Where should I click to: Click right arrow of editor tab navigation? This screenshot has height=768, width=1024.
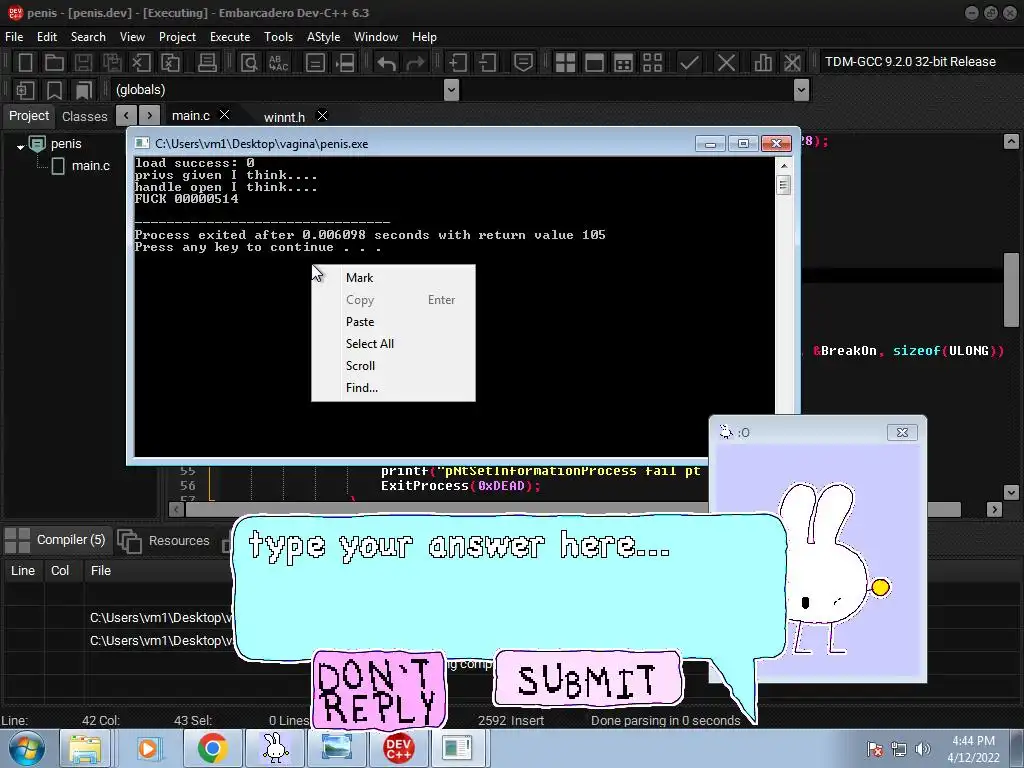(150, 116)
